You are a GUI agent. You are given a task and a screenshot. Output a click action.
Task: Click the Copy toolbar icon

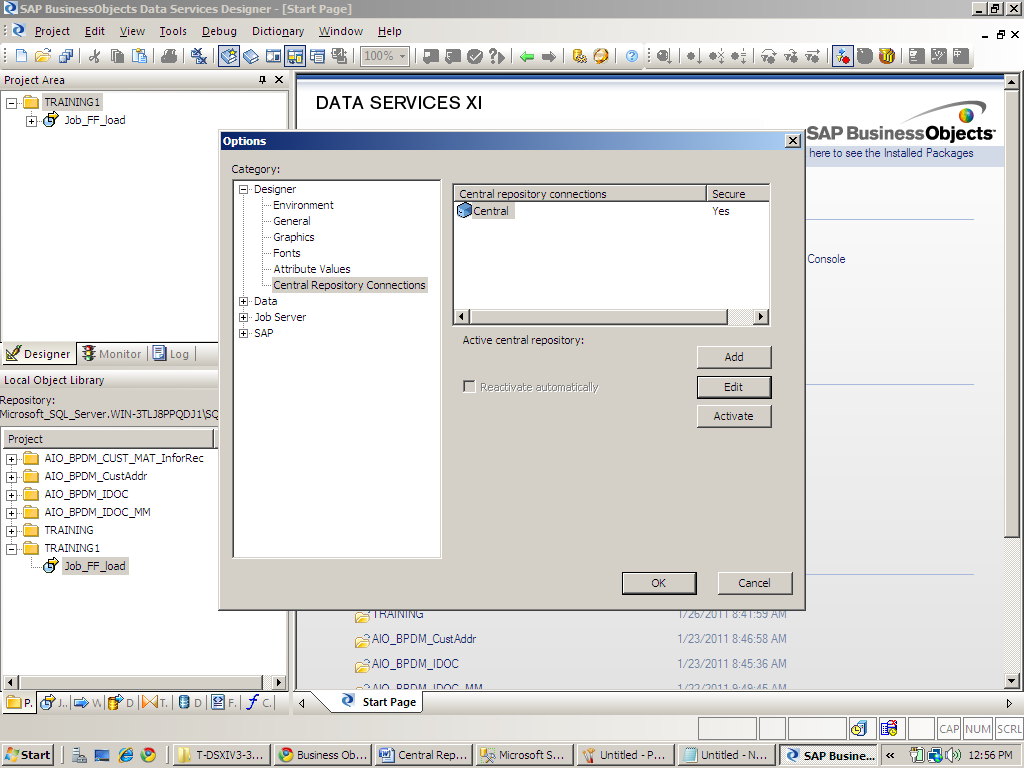coord(117,56)
